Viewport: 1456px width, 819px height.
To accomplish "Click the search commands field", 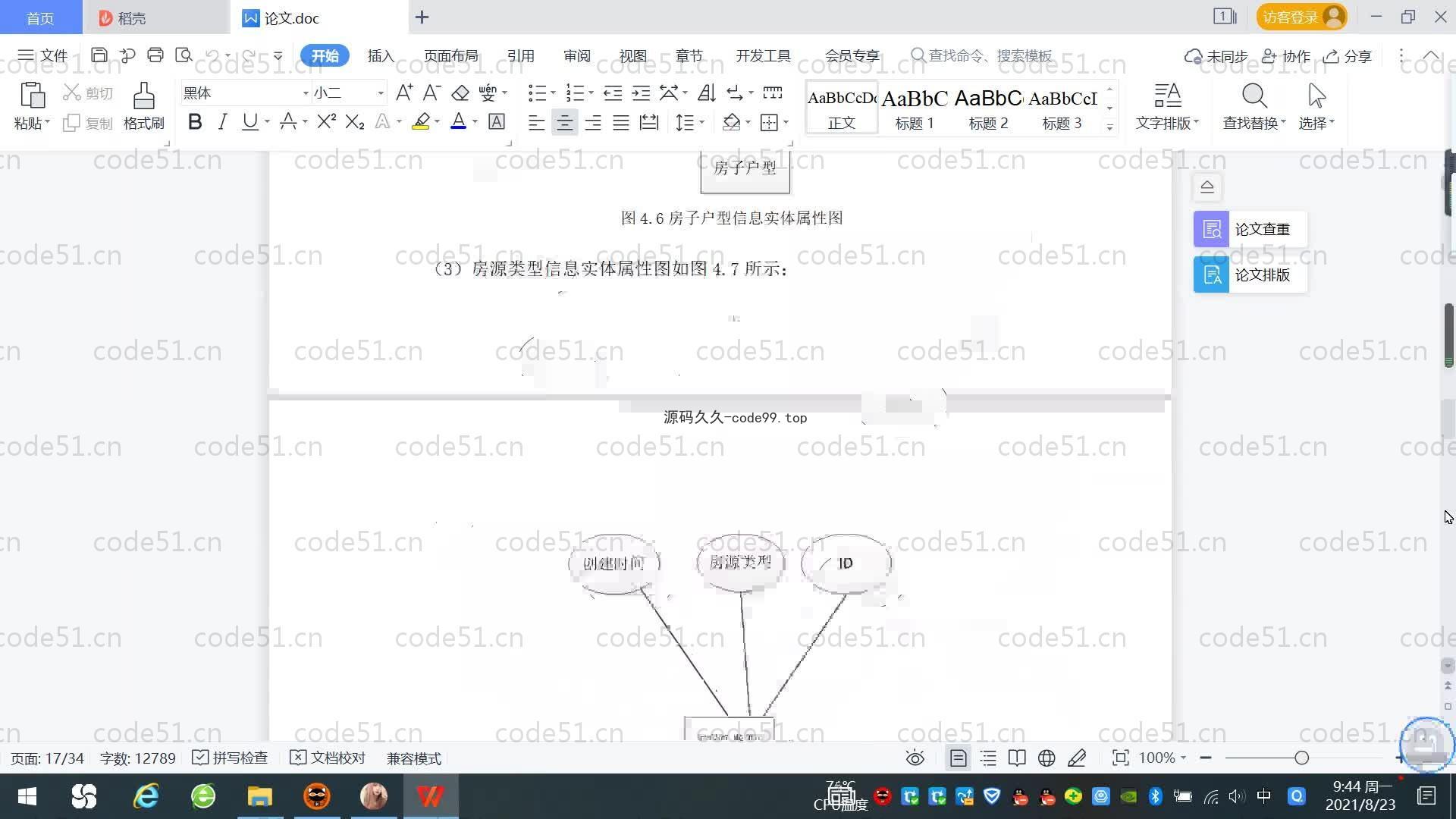I will coord(981,55).
